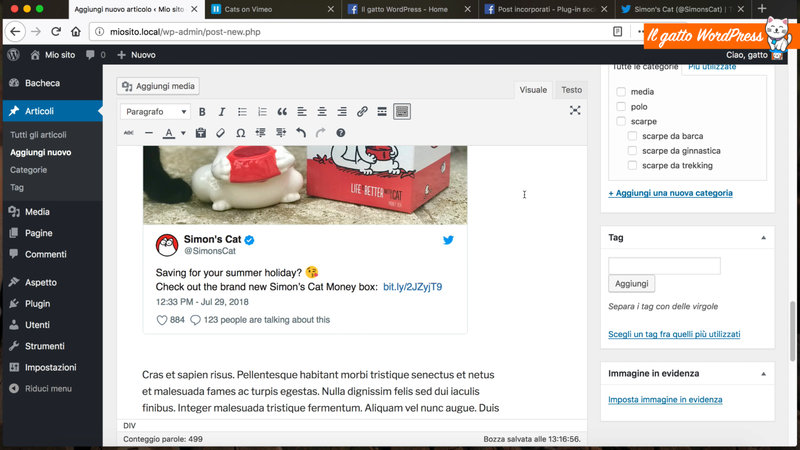
Task: Enter distraction-free writing mode
Action: tap(575, 111)
